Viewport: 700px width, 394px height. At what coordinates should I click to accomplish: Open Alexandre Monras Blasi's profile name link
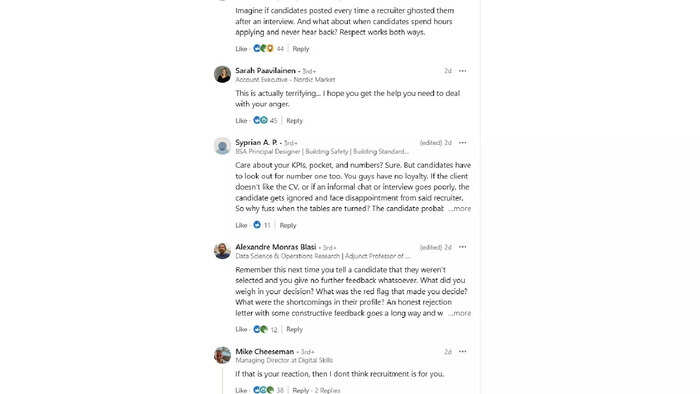pyautogui.click(x=275, y=247)
